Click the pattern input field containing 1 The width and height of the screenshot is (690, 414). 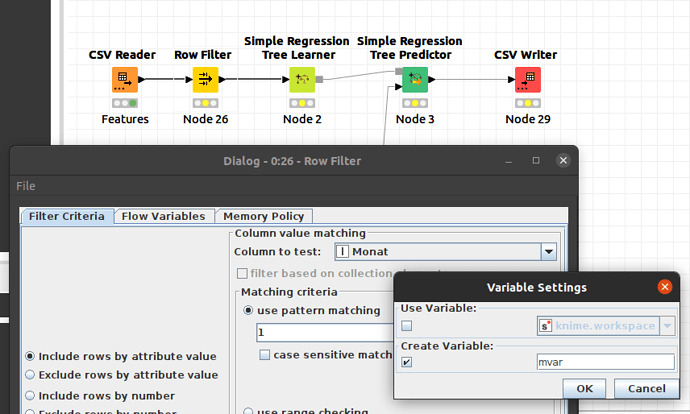(x=325, y=333)
